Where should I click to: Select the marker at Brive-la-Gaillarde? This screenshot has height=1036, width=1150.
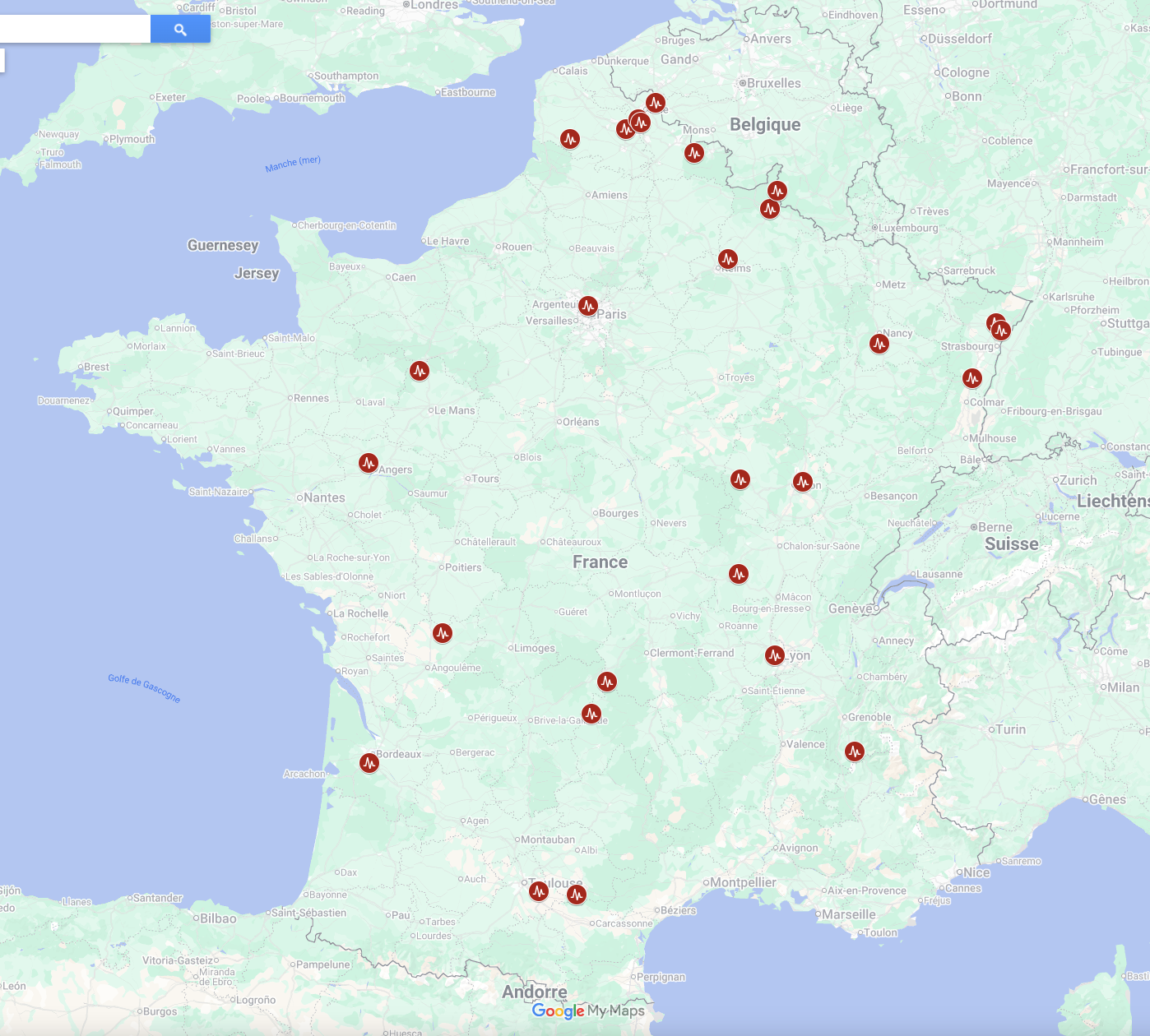(x=591, y=714)
